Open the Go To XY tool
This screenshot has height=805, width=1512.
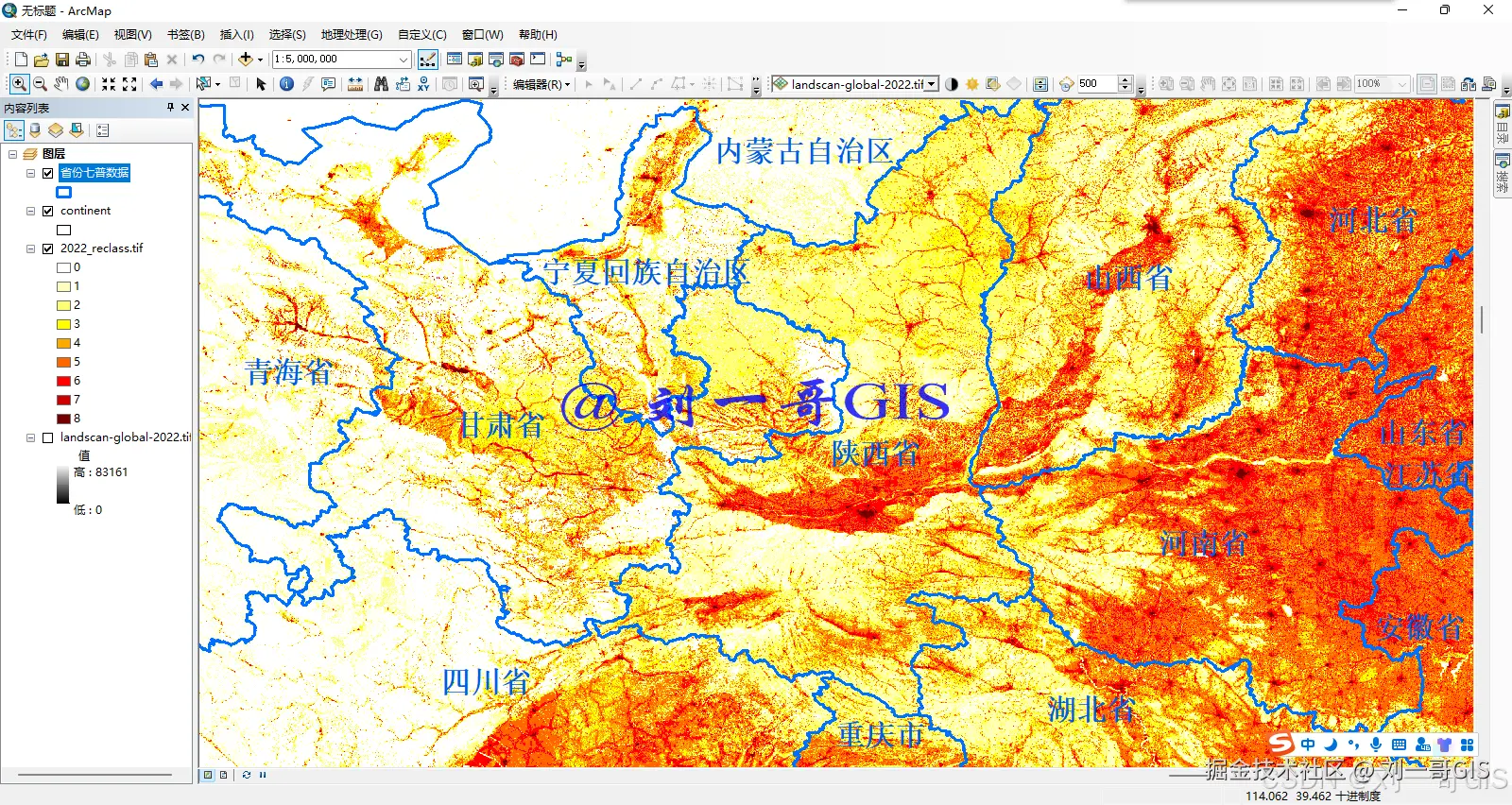422,84
